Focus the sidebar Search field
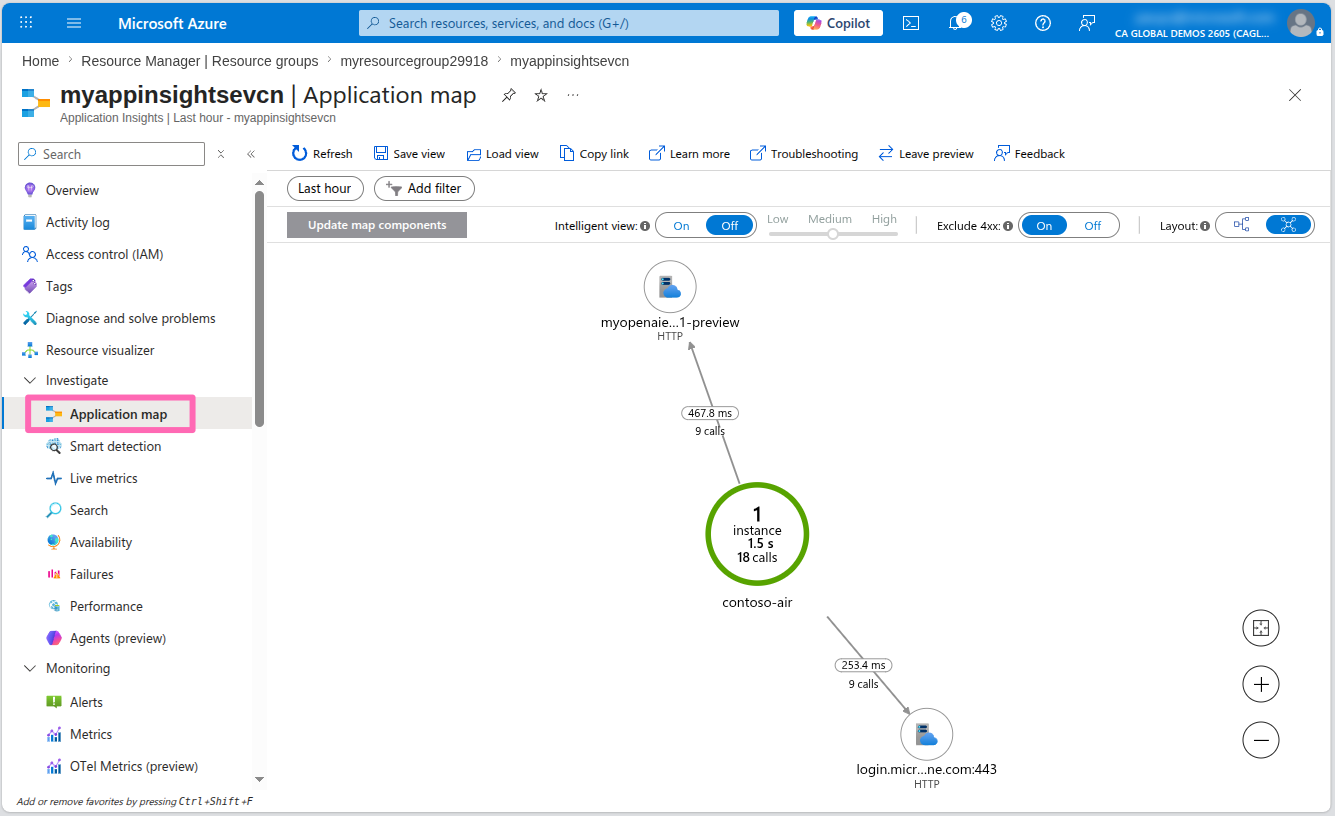The width and height of the screenshot is (1335, 816). coord(112,154)
